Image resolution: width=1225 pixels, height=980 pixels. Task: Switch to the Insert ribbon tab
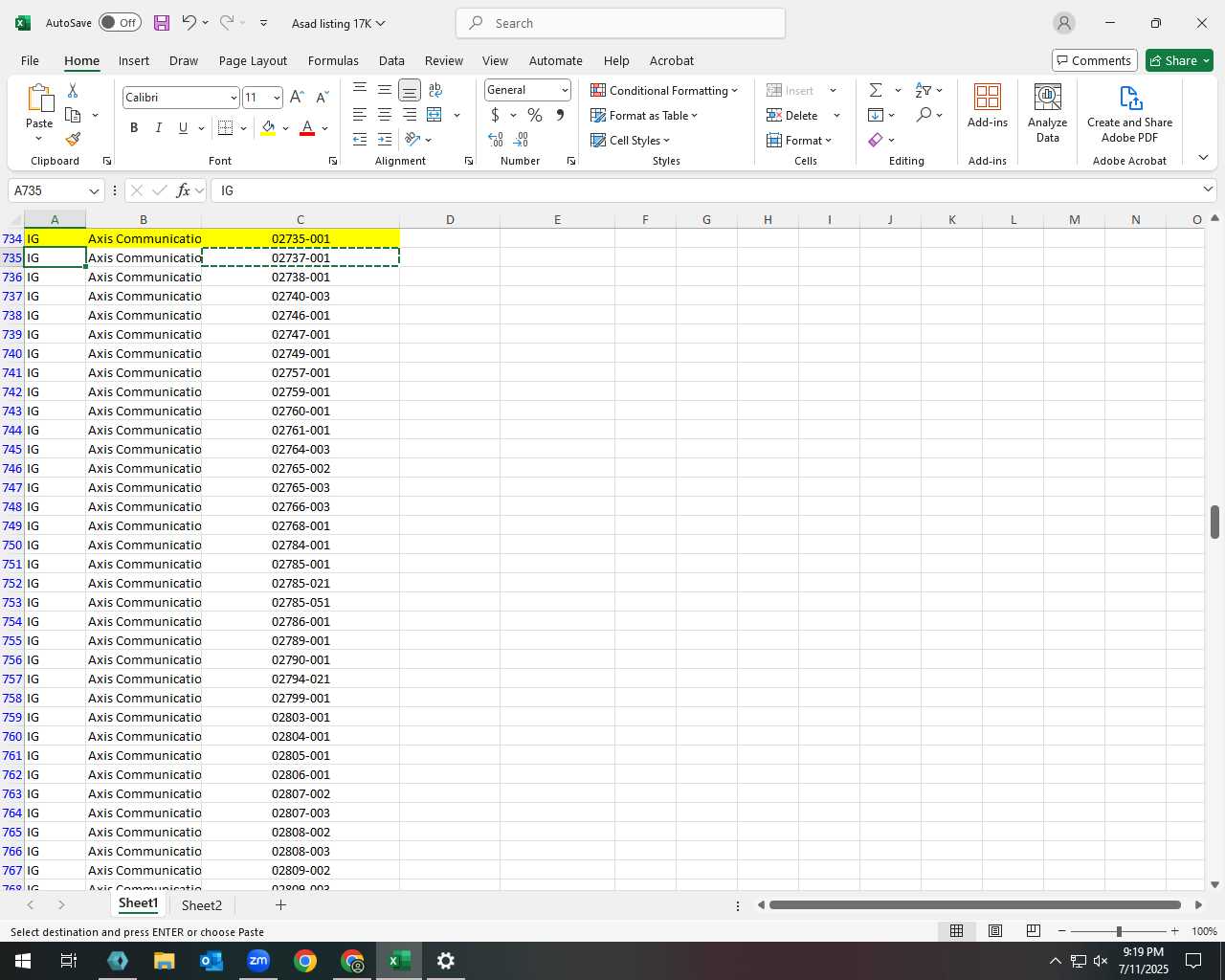click(x=134, y=60)
